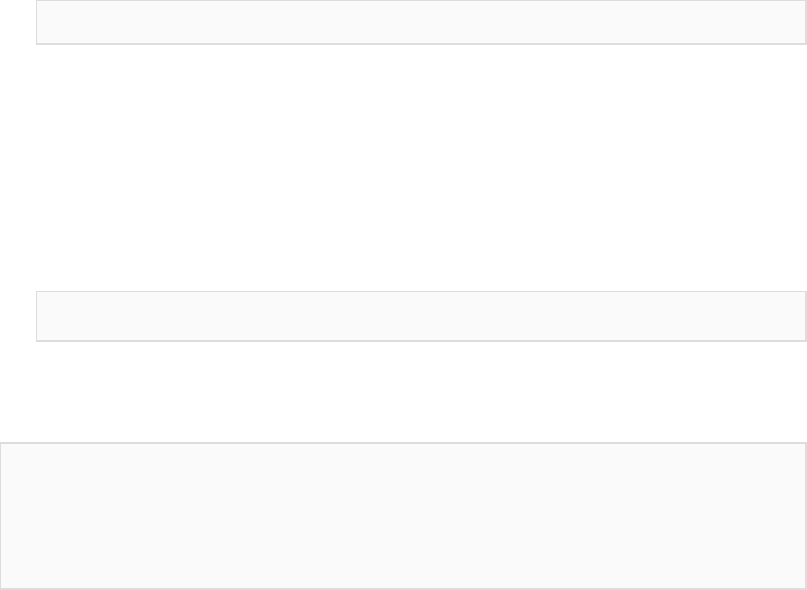Image resolution: width=807 pixels, height=590 pixels.
Task: Select the center of the middle box
Action: click(x=421, y=316)
